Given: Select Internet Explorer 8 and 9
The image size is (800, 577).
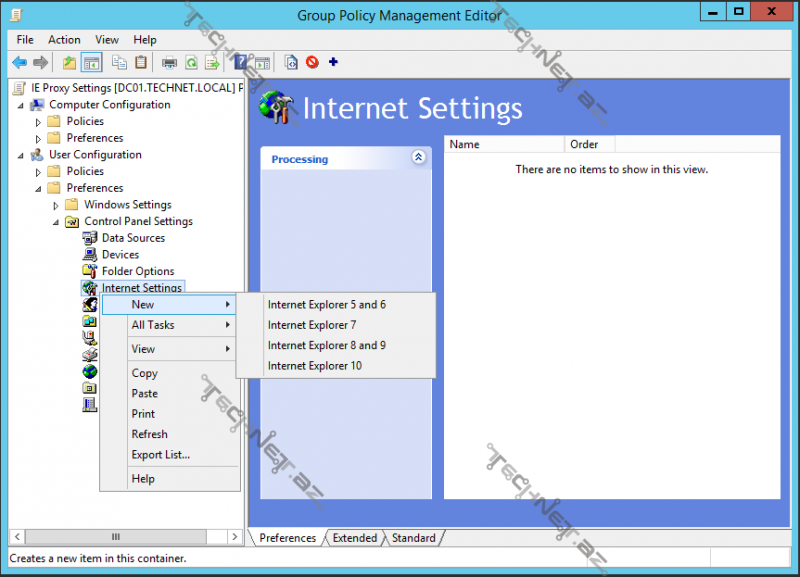Looking at the screenshot, I should (x=326, y=345).
